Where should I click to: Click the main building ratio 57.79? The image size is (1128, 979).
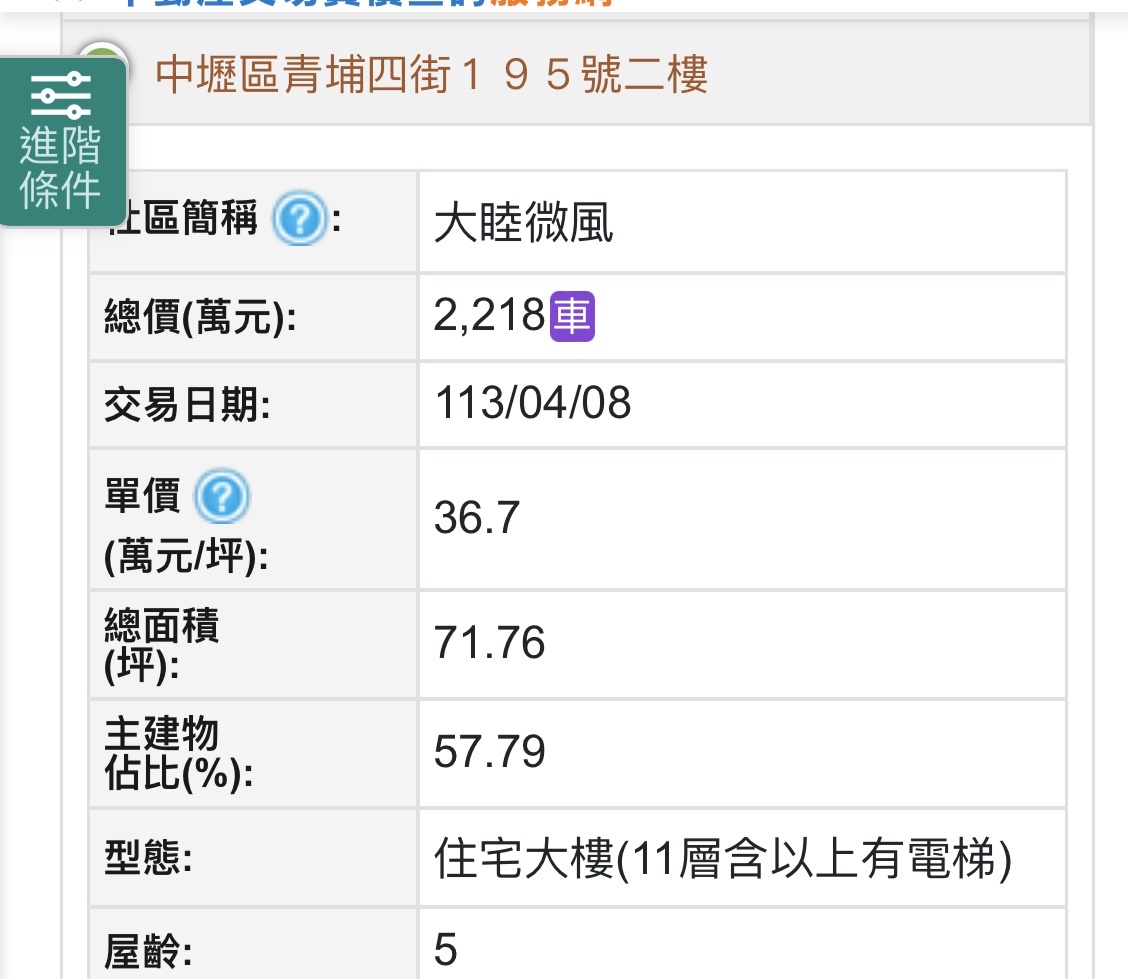tap(490, 751)
